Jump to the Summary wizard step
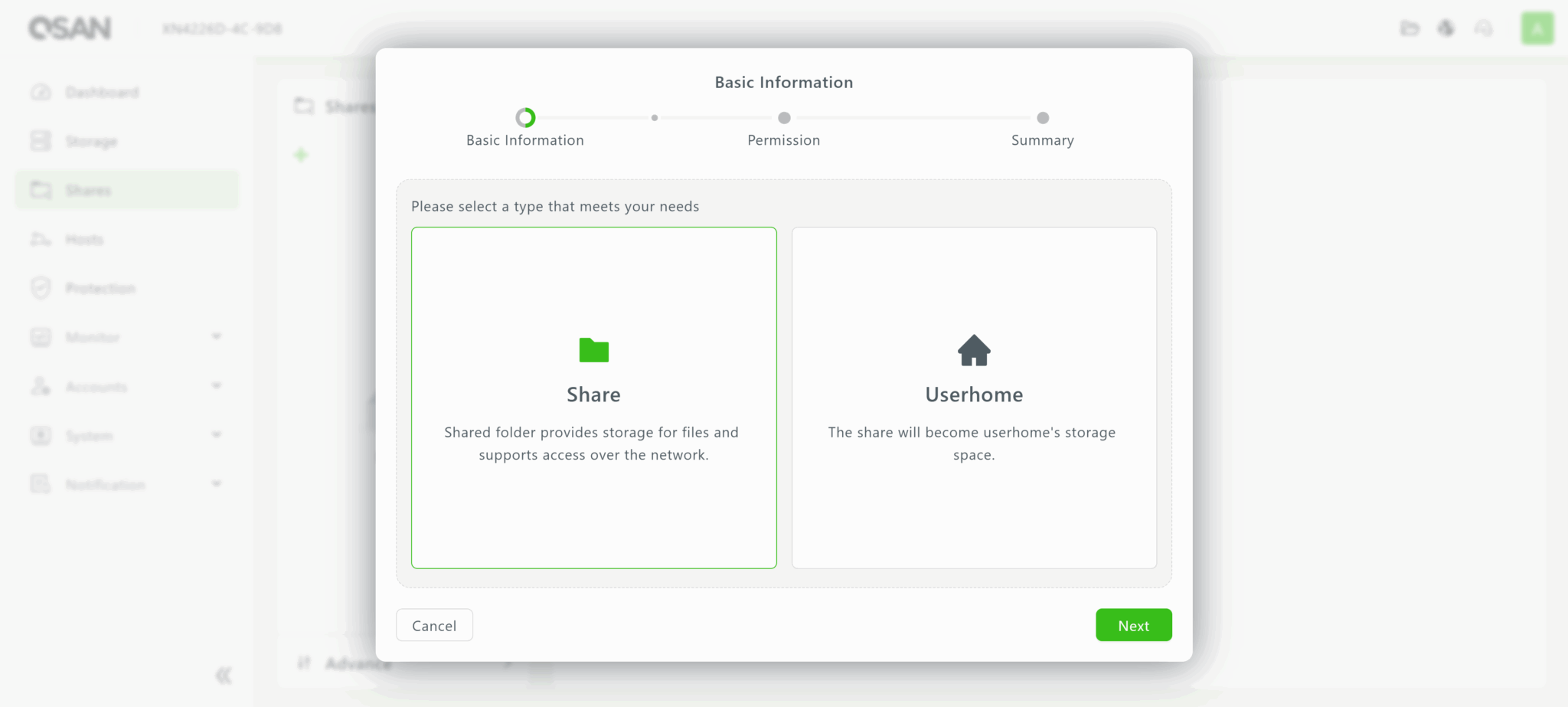The width and height of the screenshot is (1568, 707). tap(1042, 118)
